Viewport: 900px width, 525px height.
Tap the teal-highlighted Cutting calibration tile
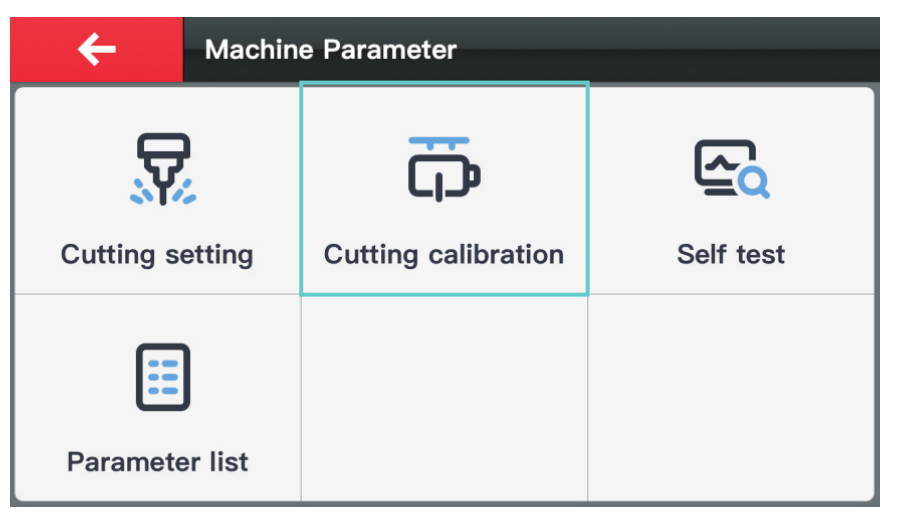pos(444,189)
